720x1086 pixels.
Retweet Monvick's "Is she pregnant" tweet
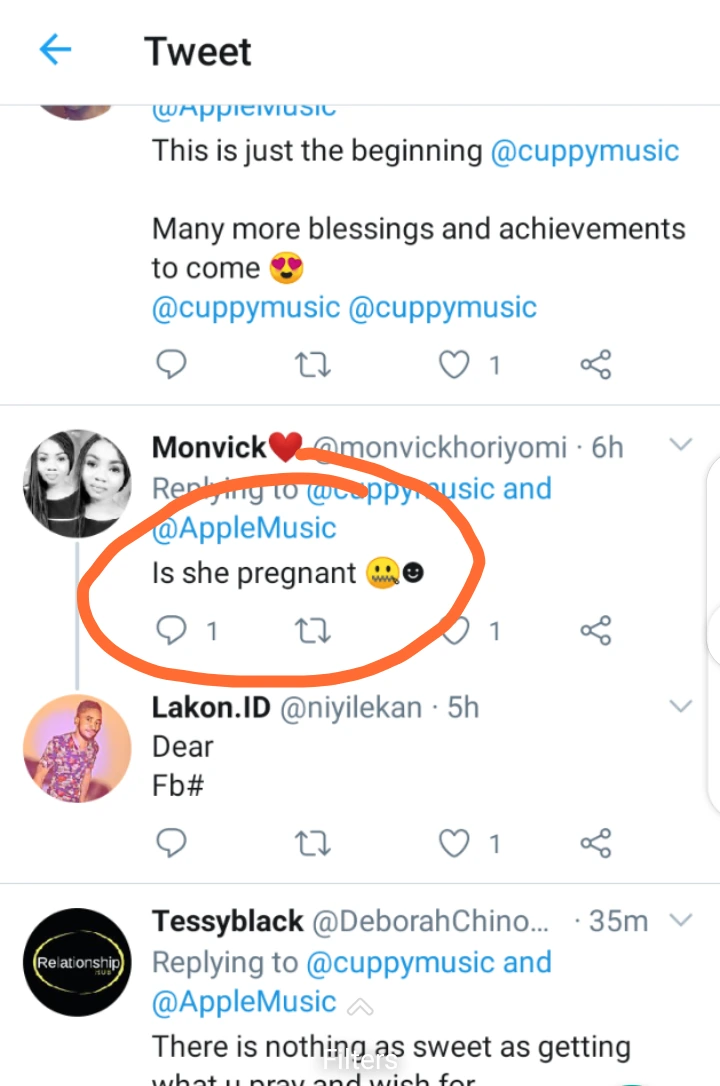(313, 631)
